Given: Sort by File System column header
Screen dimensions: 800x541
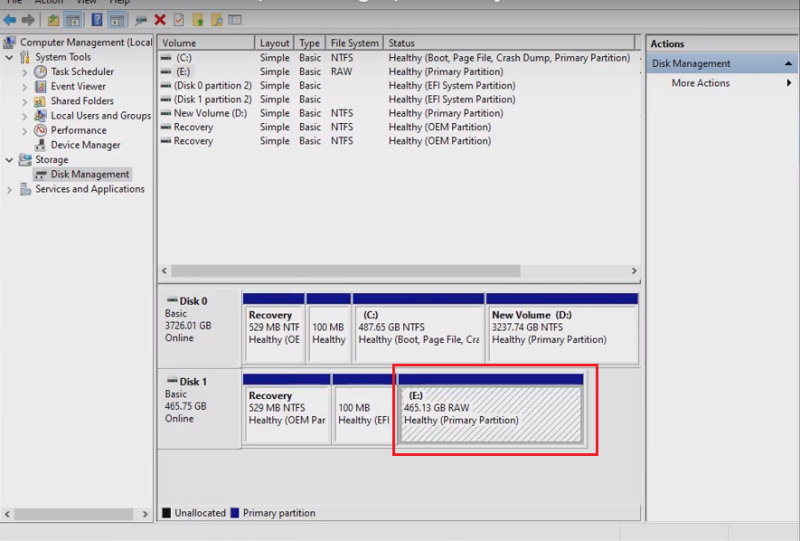Looking at the screenshot, I should pos(354,43).
